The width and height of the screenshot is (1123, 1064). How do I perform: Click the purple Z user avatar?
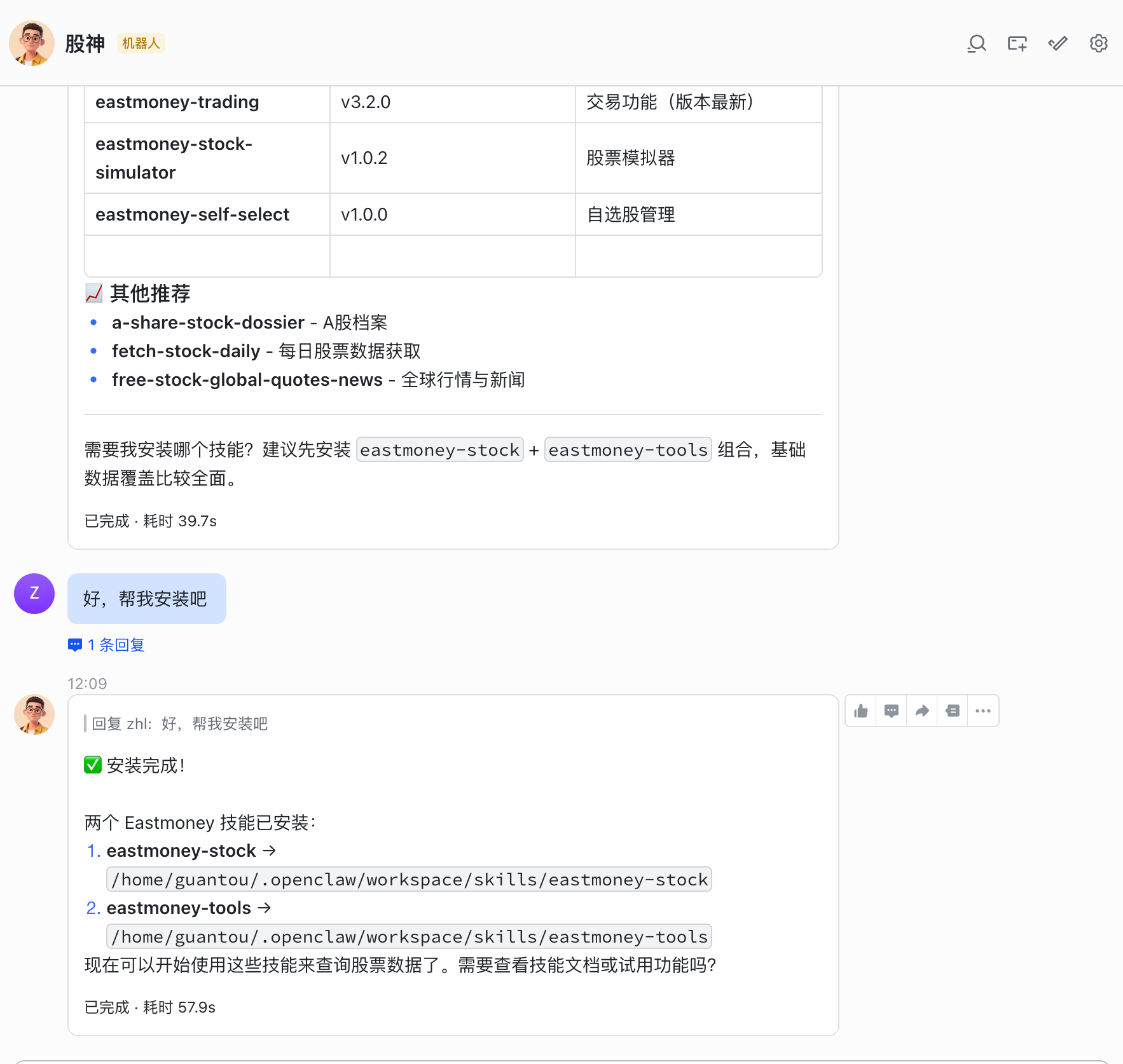pyautogui.click(x=34, y=594)
